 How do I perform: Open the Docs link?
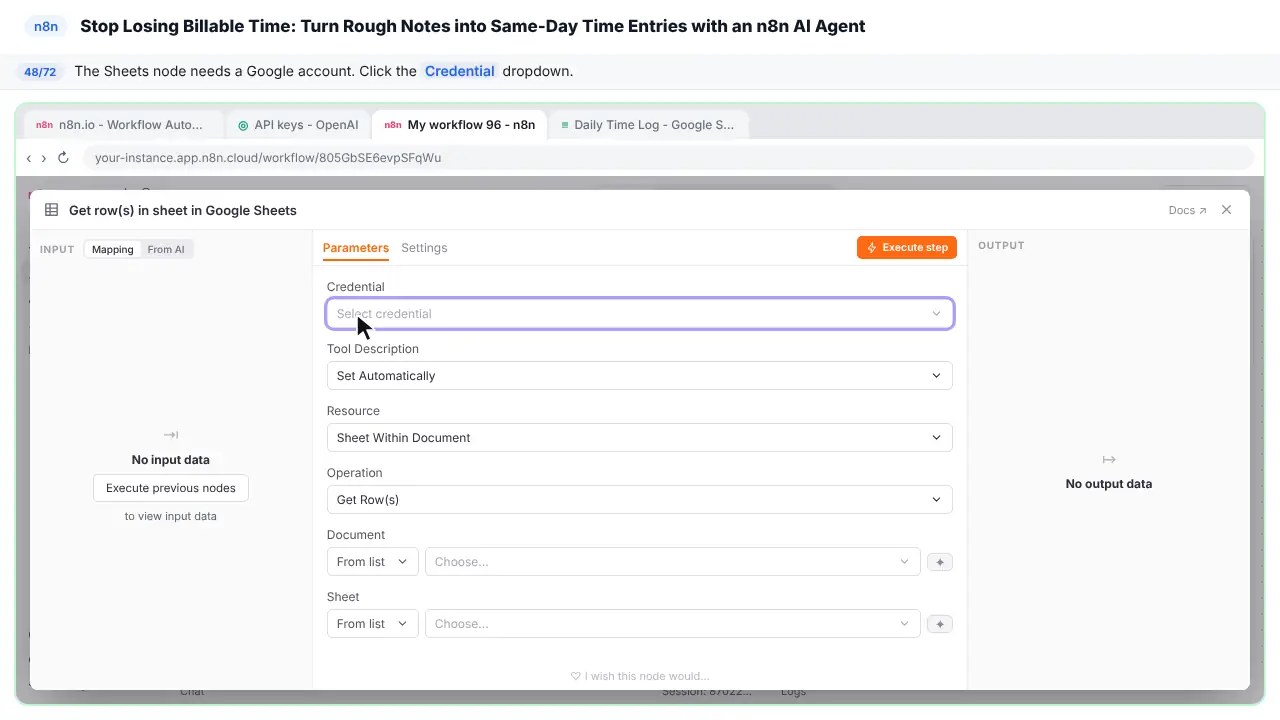point(1187,210)
